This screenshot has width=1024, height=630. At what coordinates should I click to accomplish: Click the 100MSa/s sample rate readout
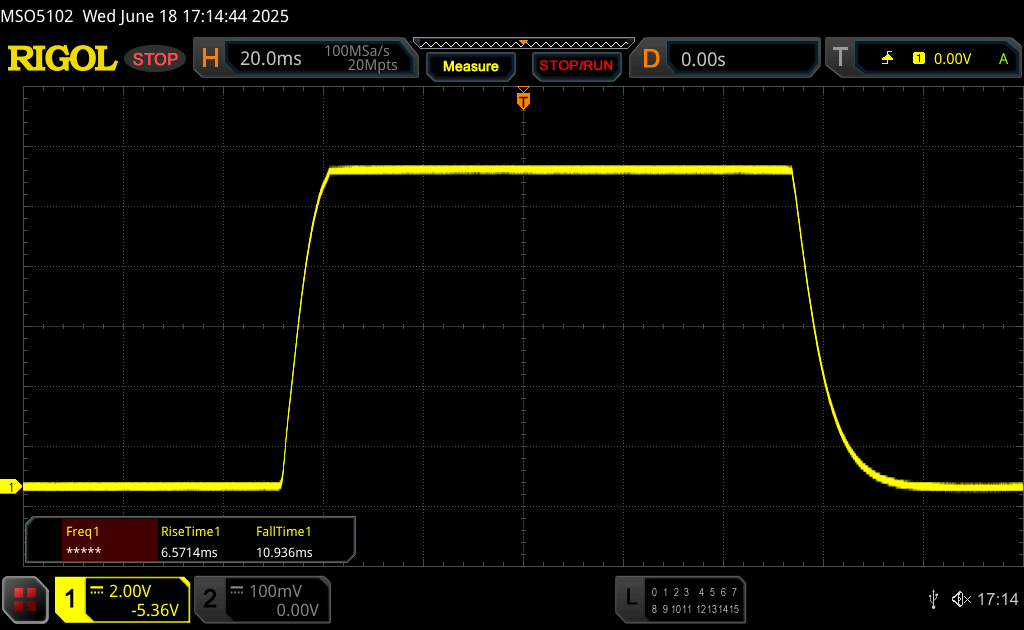tap(357, 51)
